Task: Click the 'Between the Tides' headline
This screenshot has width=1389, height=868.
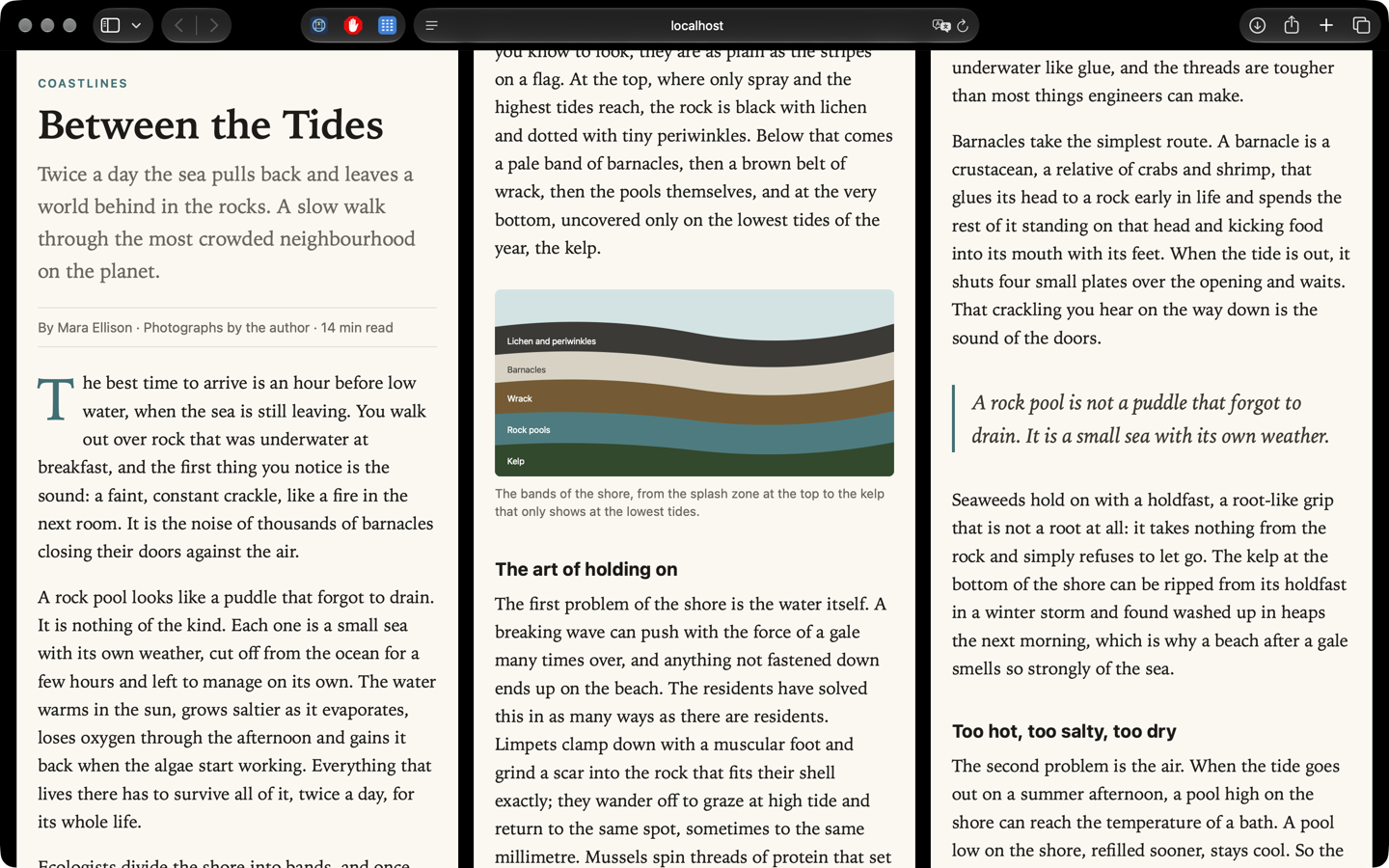Action: click(x=210, y=125)
